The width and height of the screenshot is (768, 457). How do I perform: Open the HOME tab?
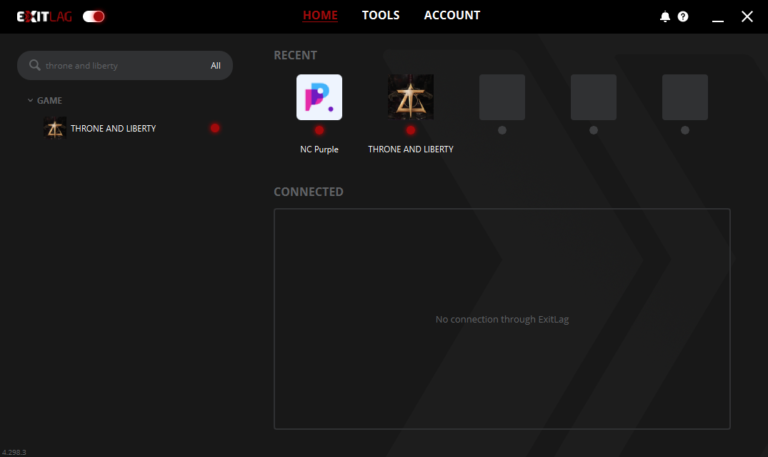pos(320,15)
